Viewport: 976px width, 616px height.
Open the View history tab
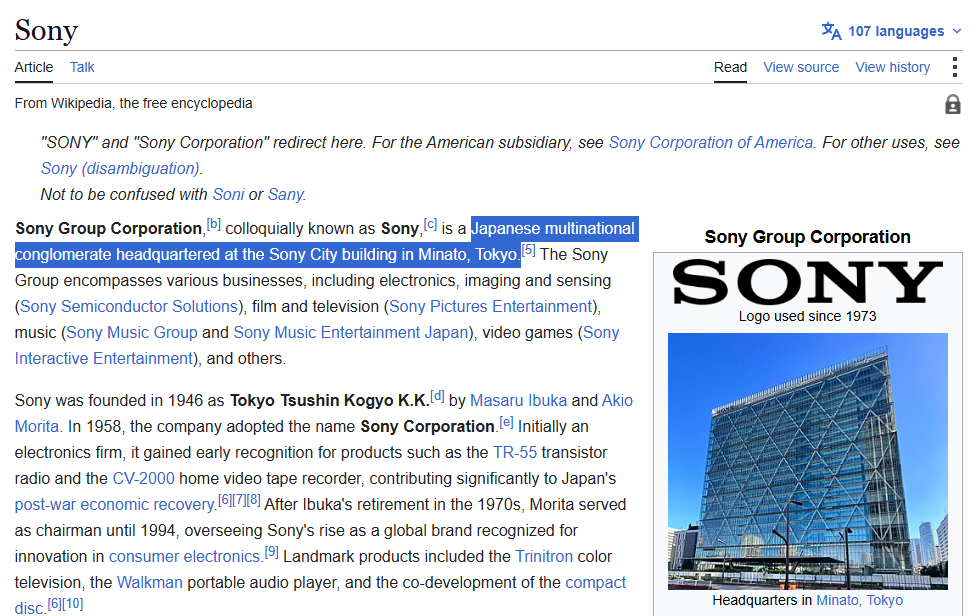[x=893, y=67]
